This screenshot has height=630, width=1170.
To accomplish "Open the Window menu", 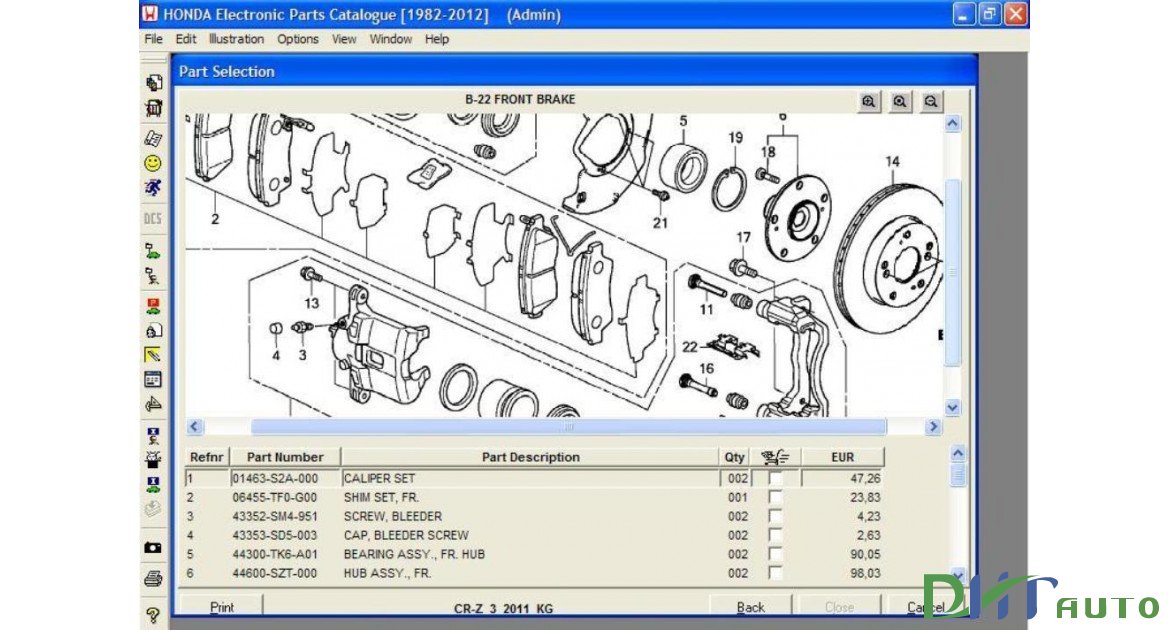I will coord(391,39).
